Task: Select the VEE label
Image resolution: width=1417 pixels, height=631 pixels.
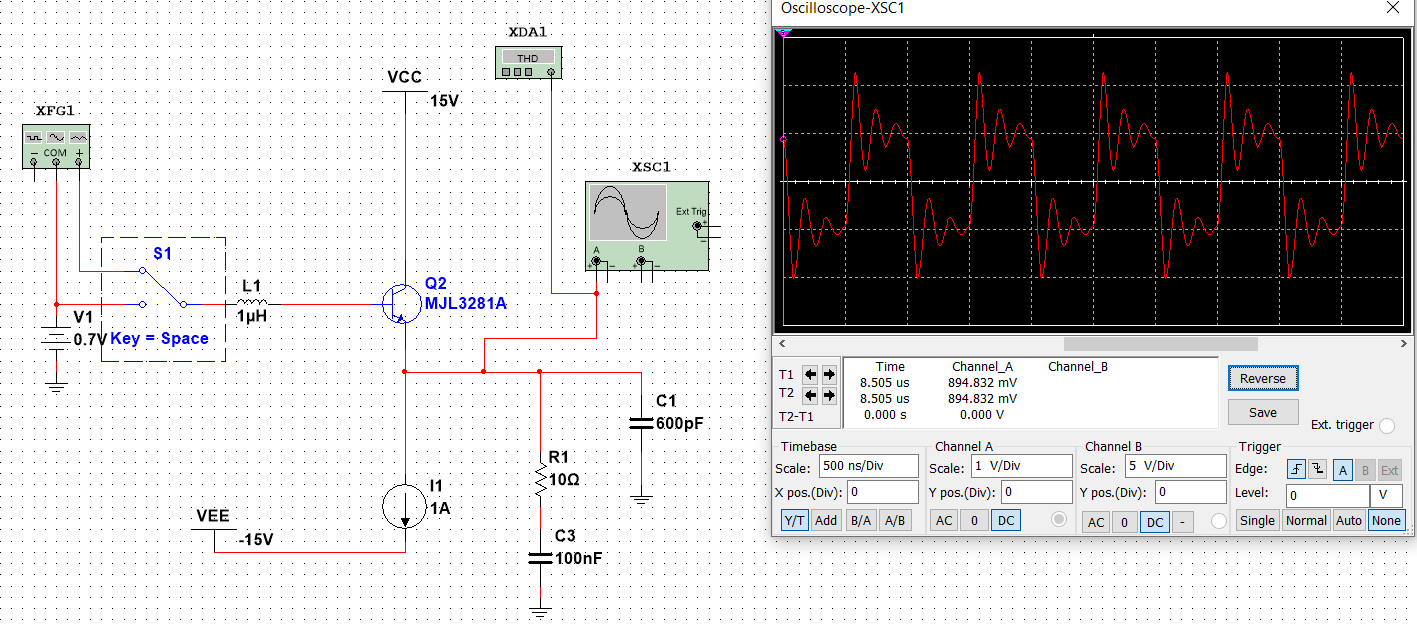Action: (x=213, y=516)
